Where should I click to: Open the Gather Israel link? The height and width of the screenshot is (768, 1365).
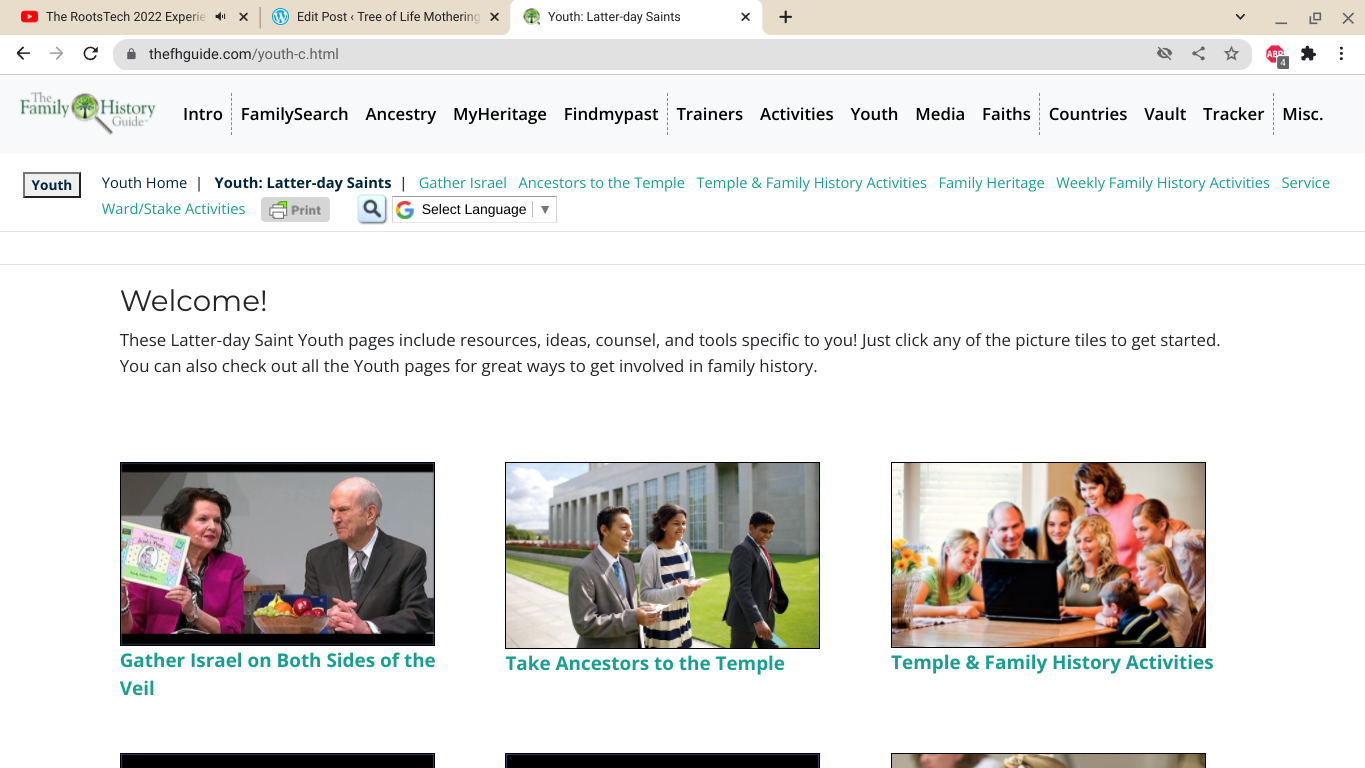coord(462,183)
